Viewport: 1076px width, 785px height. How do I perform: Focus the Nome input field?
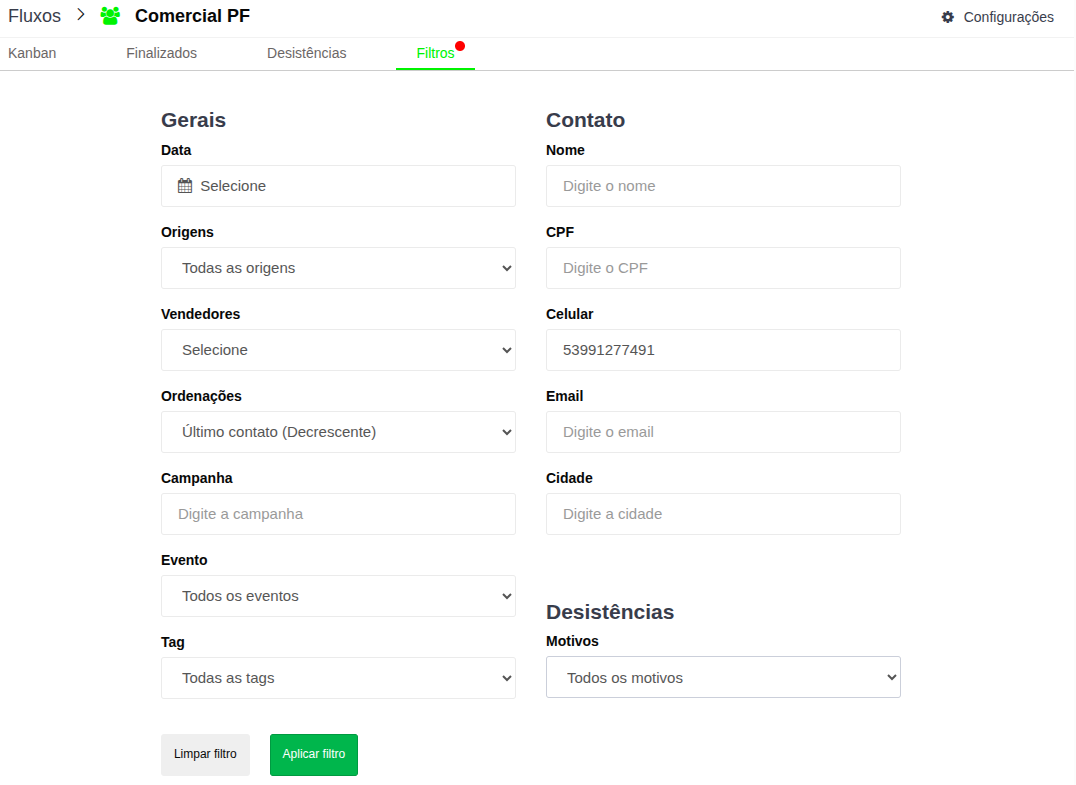(x=723, y=186)
